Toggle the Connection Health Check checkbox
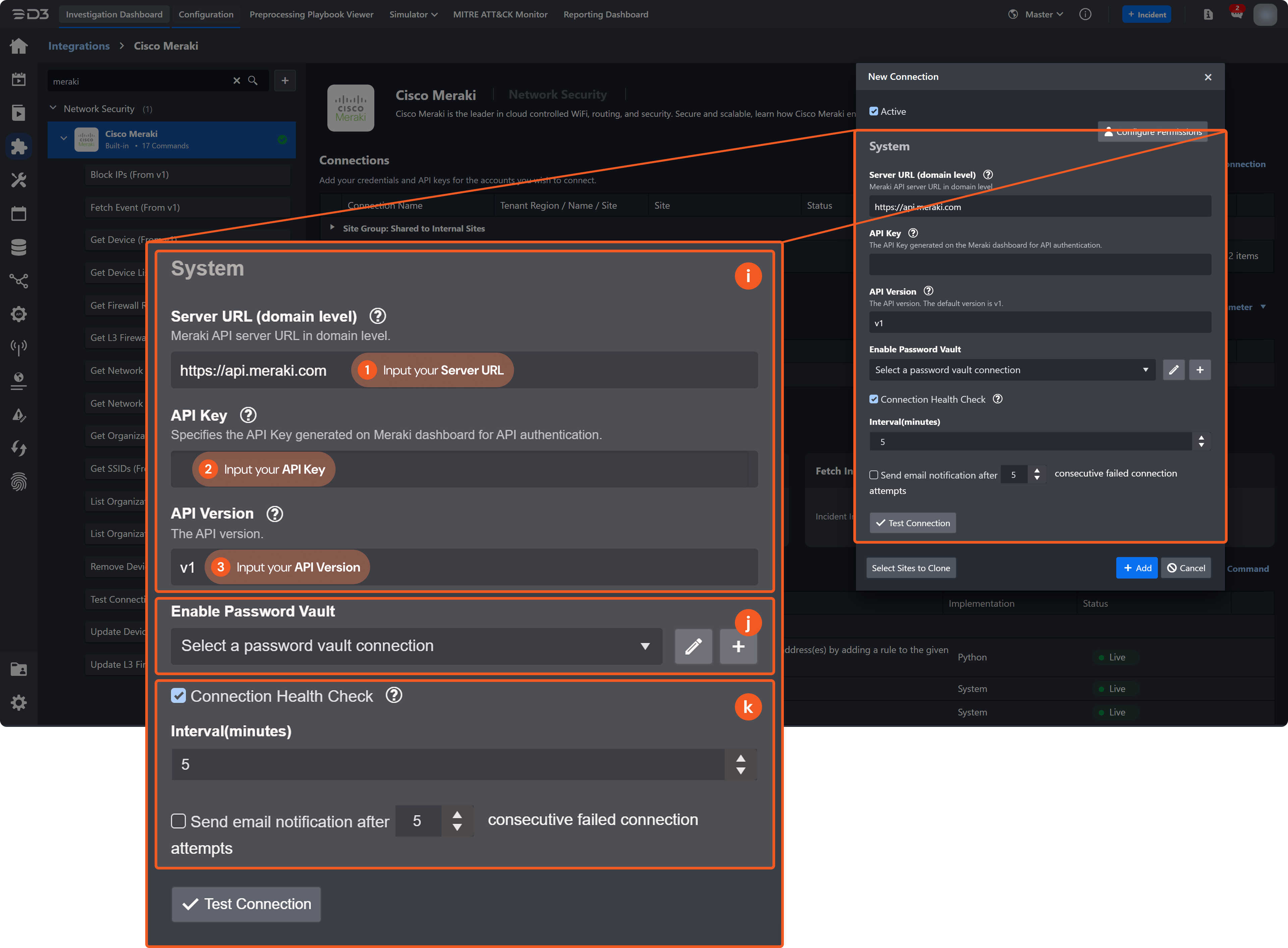Image resolution: width=1288 pixels, height=948 pixels. click(873, 399)
